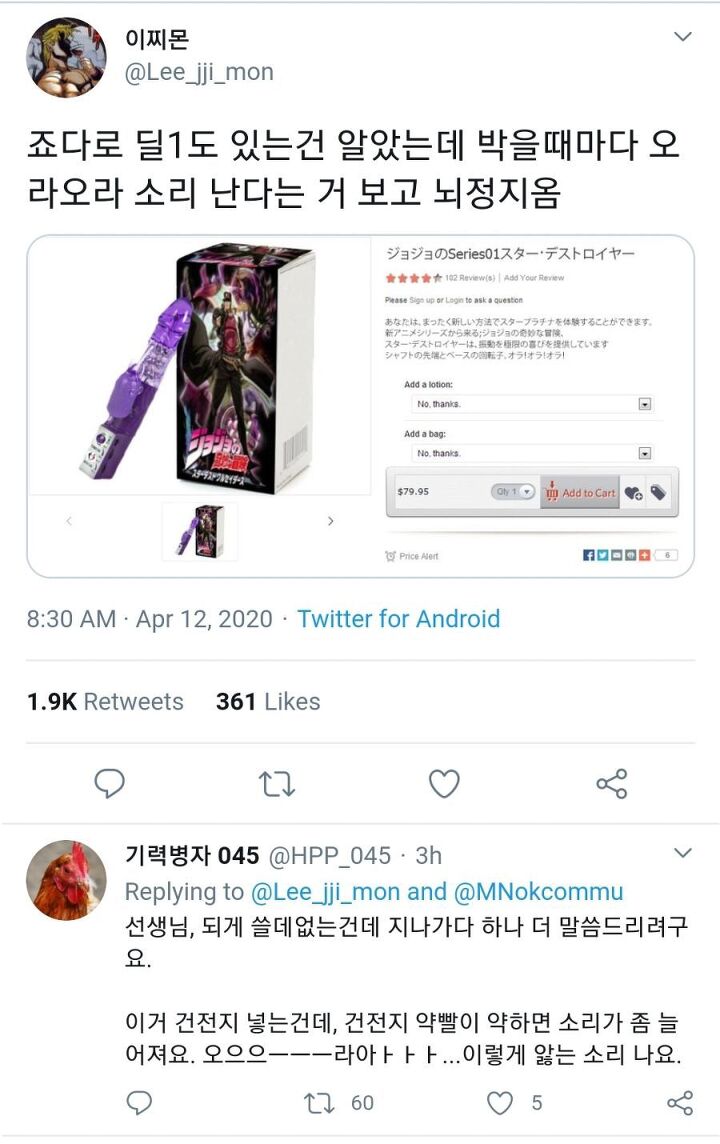The image size is (720, 1144).
Task: Open Lee_jji_mon's profile avatar
Action: (66, 58)
